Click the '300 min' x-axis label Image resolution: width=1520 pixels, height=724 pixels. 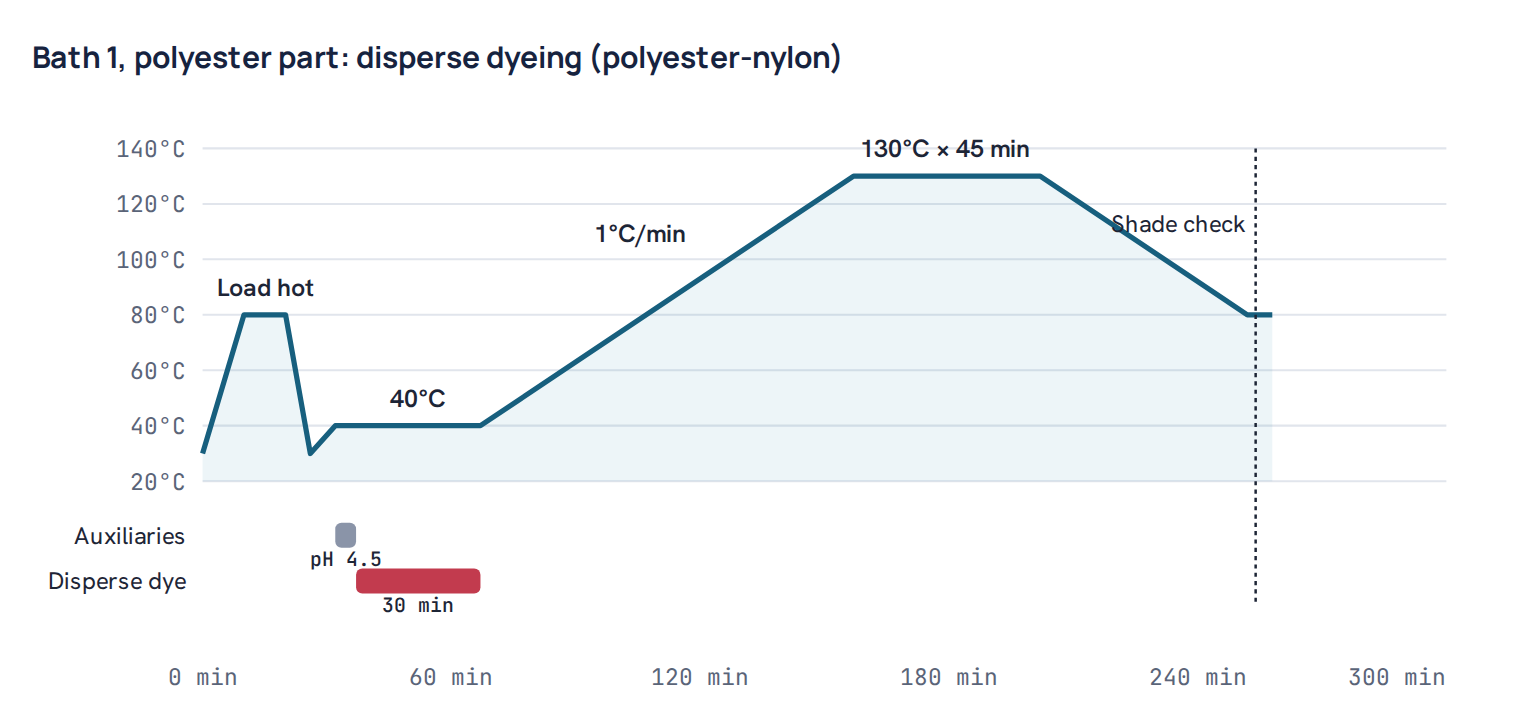tap(1397, 677)
